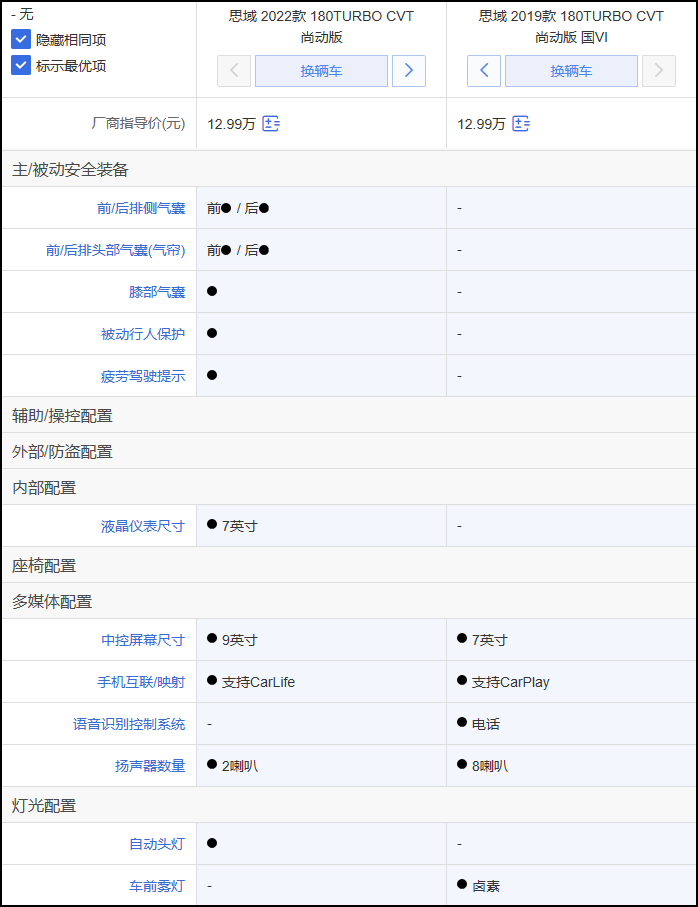698x907 pixels.
Task: Click 12.99万 price for 2019款
Action: (481, 124)
